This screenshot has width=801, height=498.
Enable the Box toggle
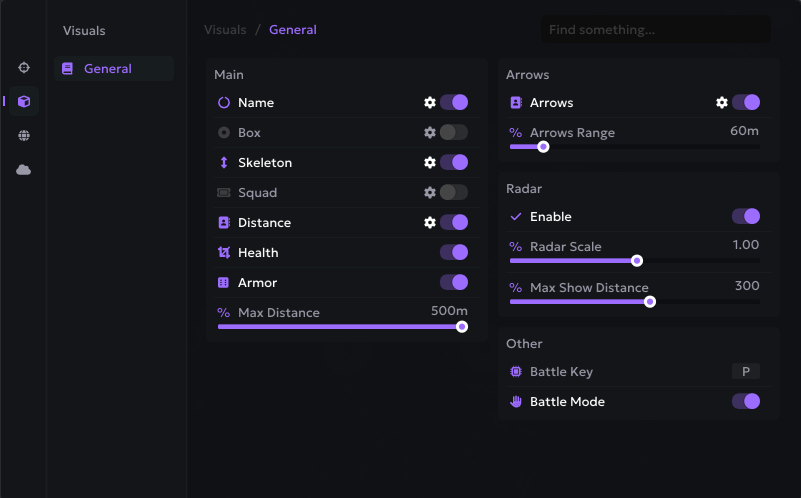tap(454, 132)
